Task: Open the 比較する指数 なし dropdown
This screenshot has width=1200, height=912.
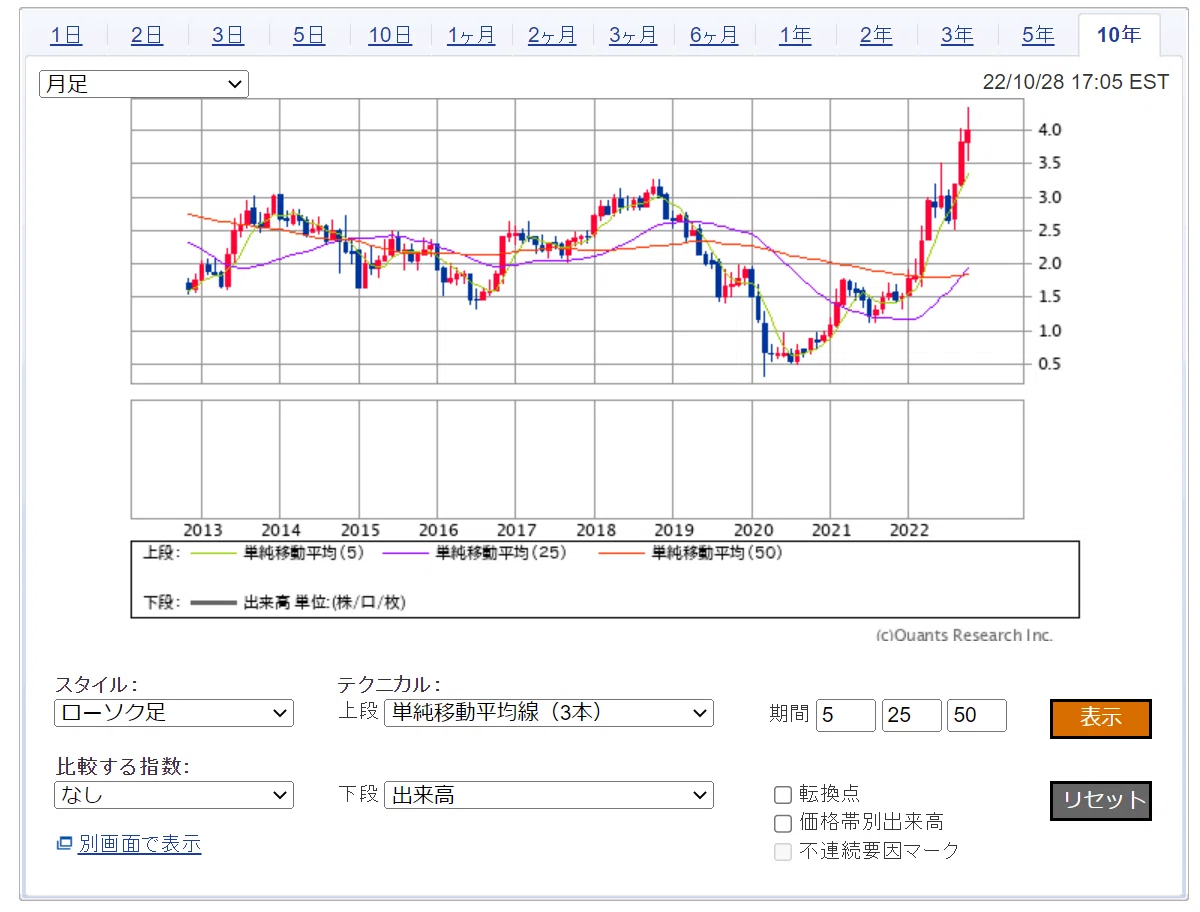Action: pyautogui.click(x=174, y=795)
